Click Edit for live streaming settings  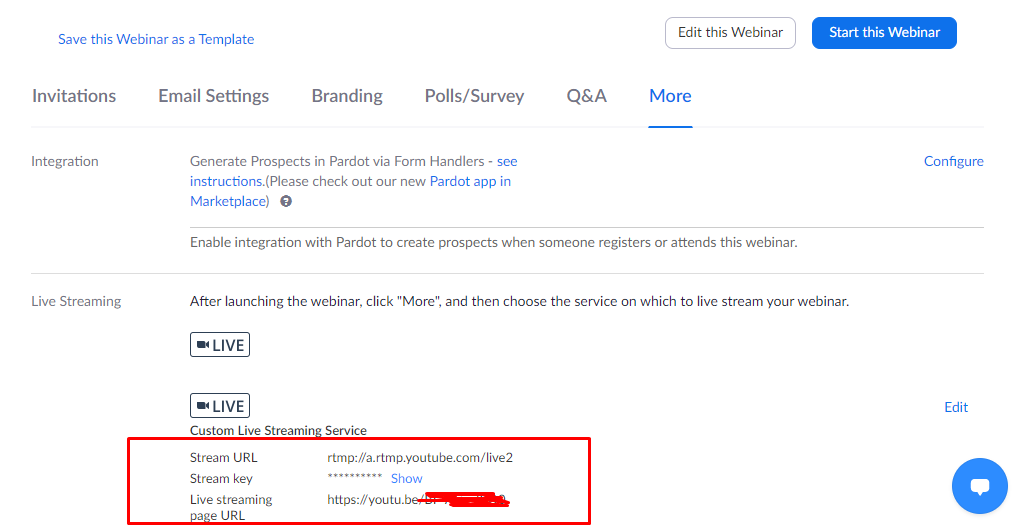(956, 407)
